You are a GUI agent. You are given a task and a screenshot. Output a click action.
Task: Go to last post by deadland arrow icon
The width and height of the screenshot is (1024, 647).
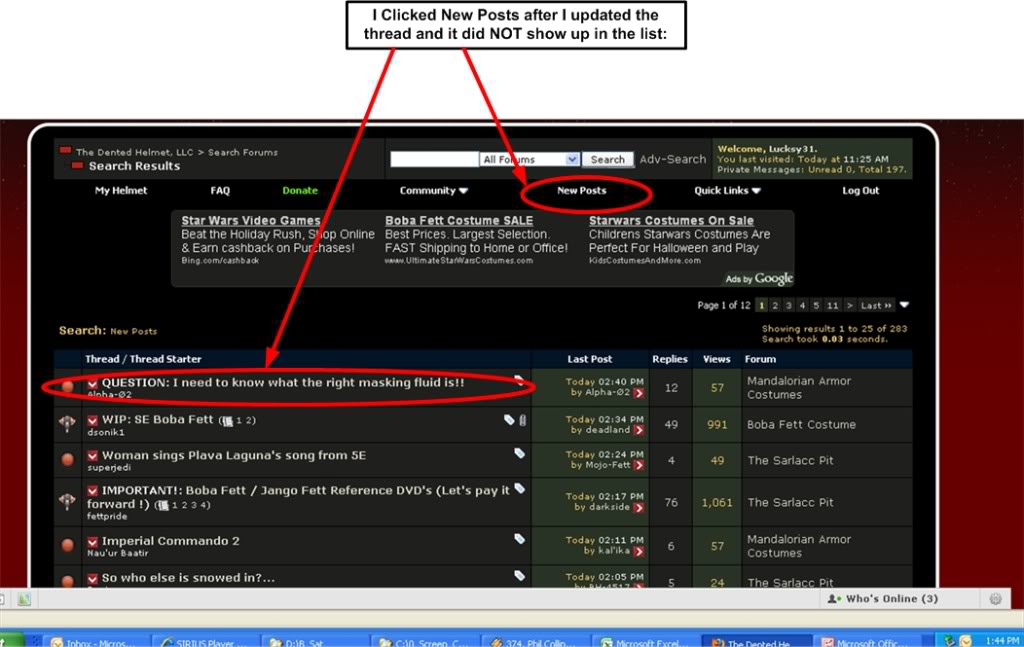[x=639, y=430]
